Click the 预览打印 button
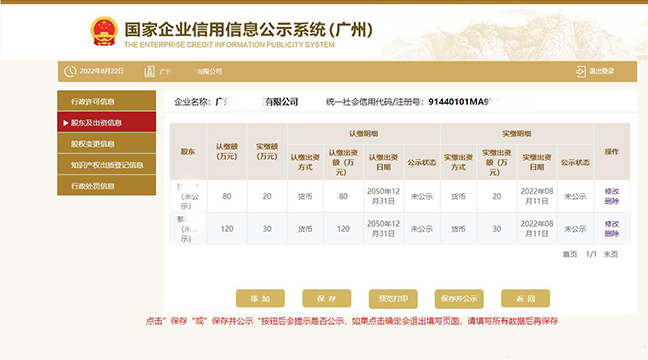This screenshot has width=648, height=360. point(393,298)
